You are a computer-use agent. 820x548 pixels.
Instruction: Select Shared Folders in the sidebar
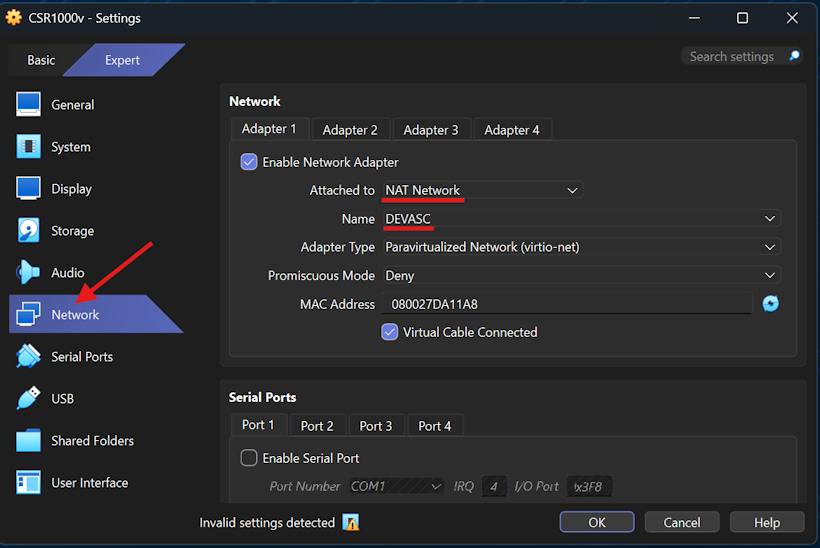click(92, 441)
